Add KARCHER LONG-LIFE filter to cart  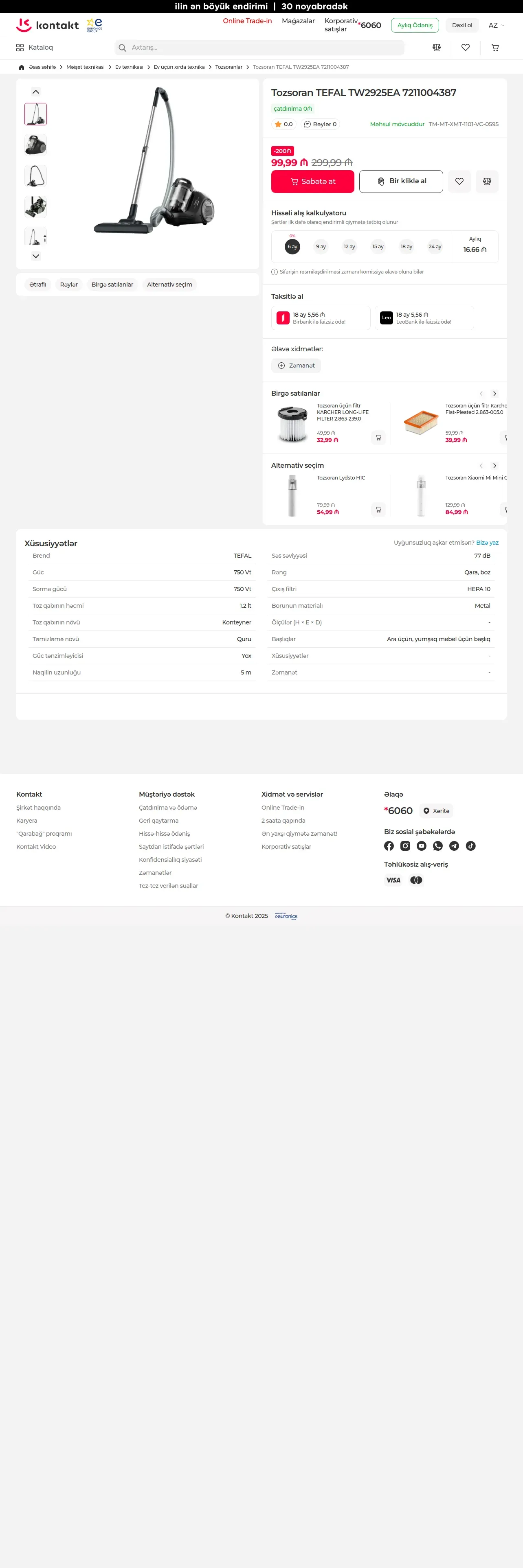(x=378, y=438)
